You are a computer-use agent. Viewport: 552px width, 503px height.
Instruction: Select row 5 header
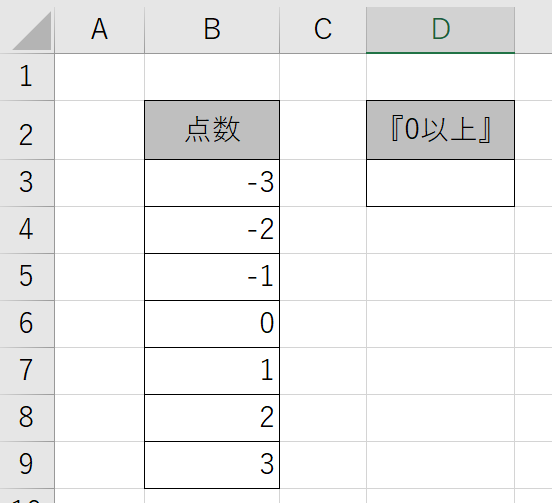(x=27, y=277)
